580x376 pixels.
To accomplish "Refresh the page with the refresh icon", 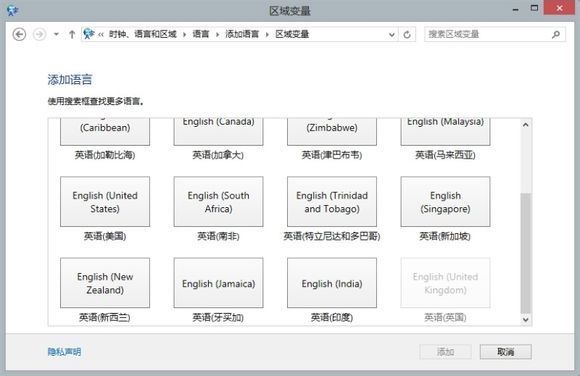I will 407,35.
